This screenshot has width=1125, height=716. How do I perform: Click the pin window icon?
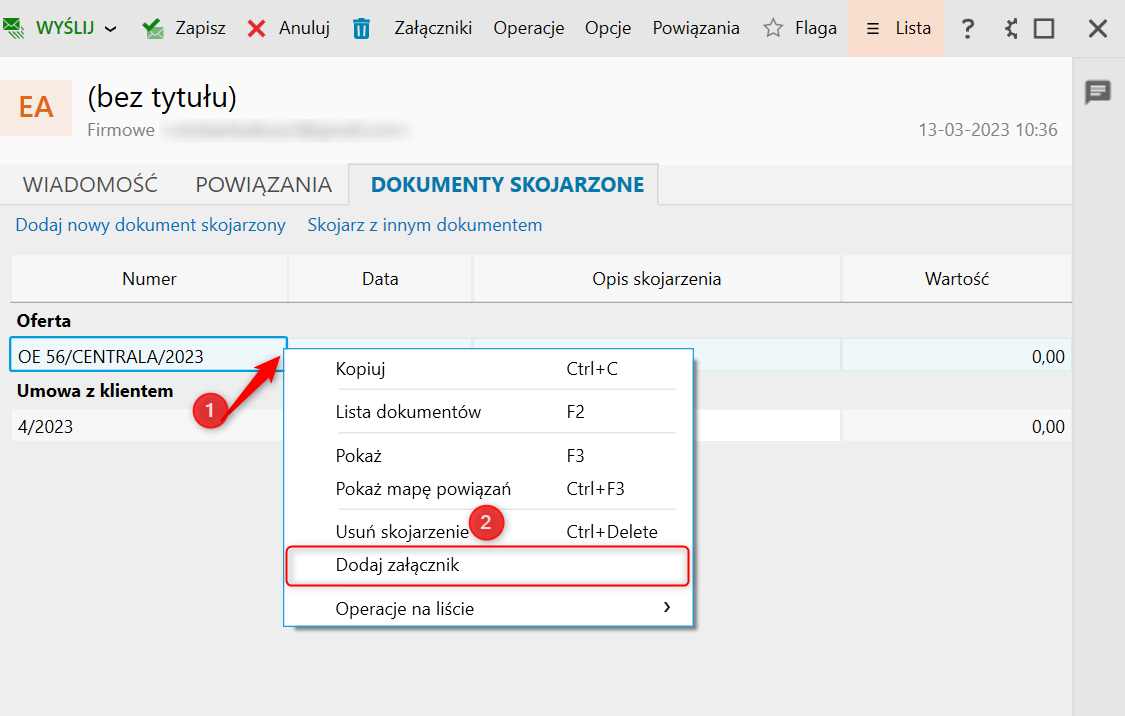pos(1011,29)
